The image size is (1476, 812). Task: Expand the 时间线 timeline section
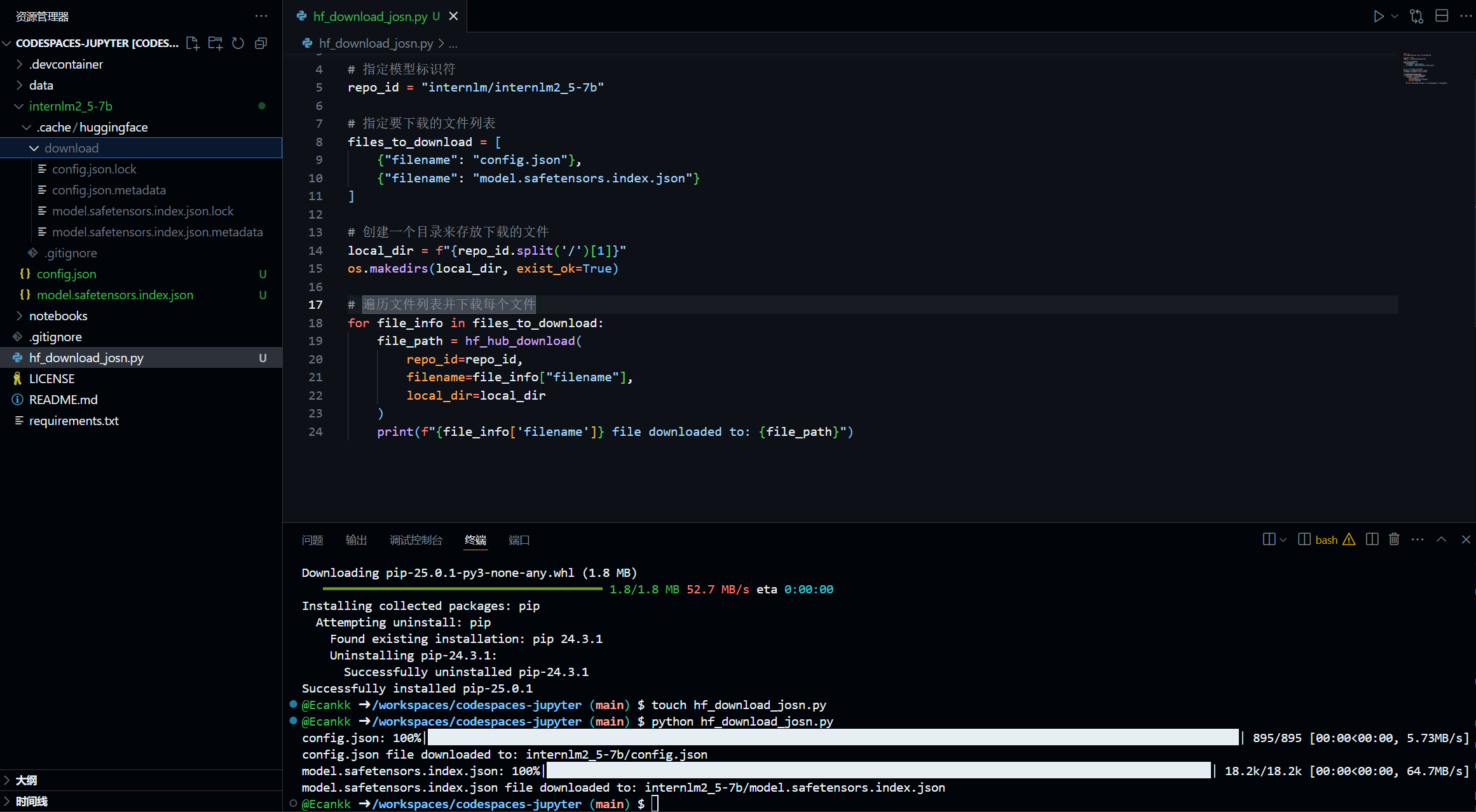(x=141, y=801)
